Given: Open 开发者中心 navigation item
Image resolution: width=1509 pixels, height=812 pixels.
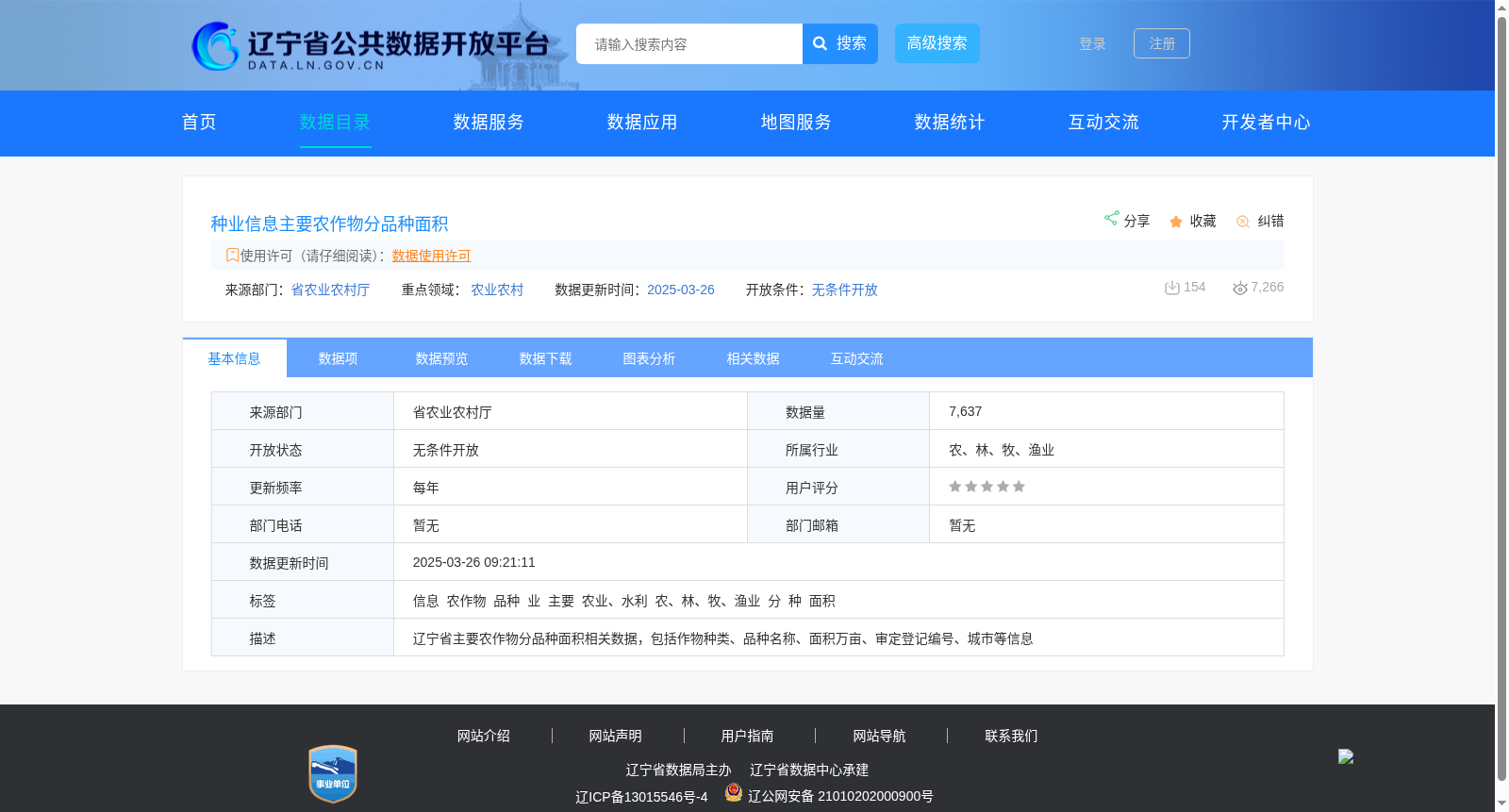Looking at the screenshot, I should (1266, 123).
